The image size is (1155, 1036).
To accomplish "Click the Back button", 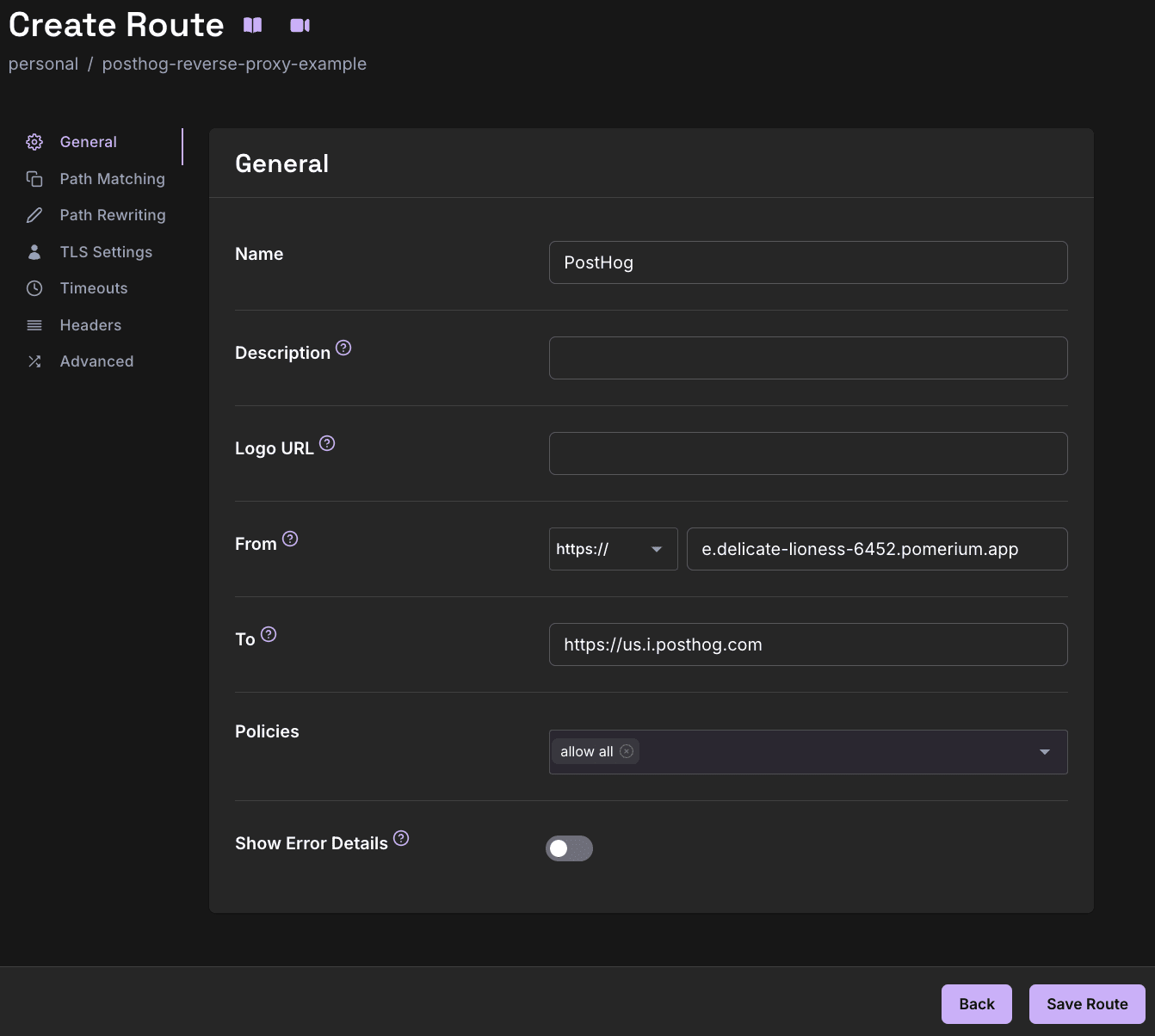I will [x=977, y=1004].
